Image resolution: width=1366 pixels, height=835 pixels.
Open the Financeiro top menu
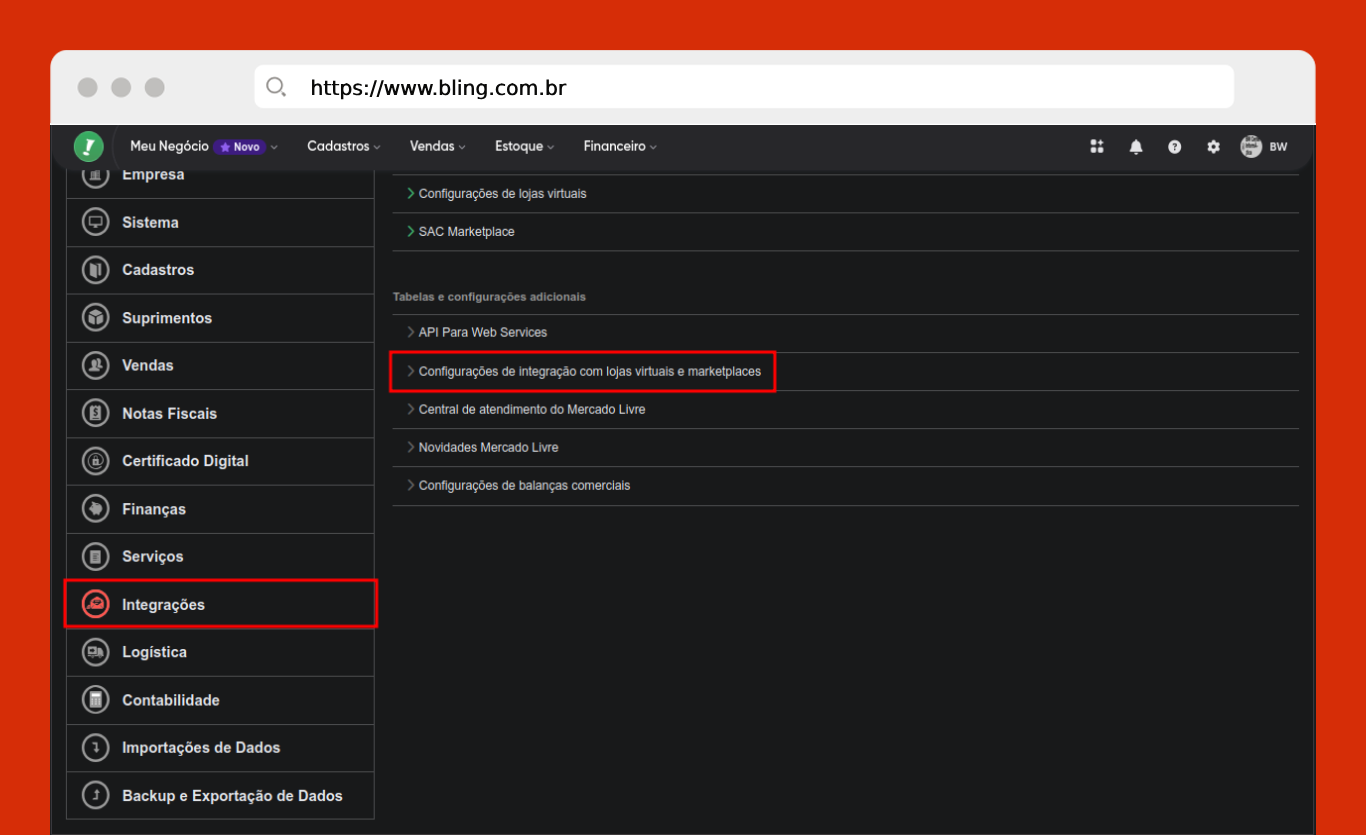[620, 146]
